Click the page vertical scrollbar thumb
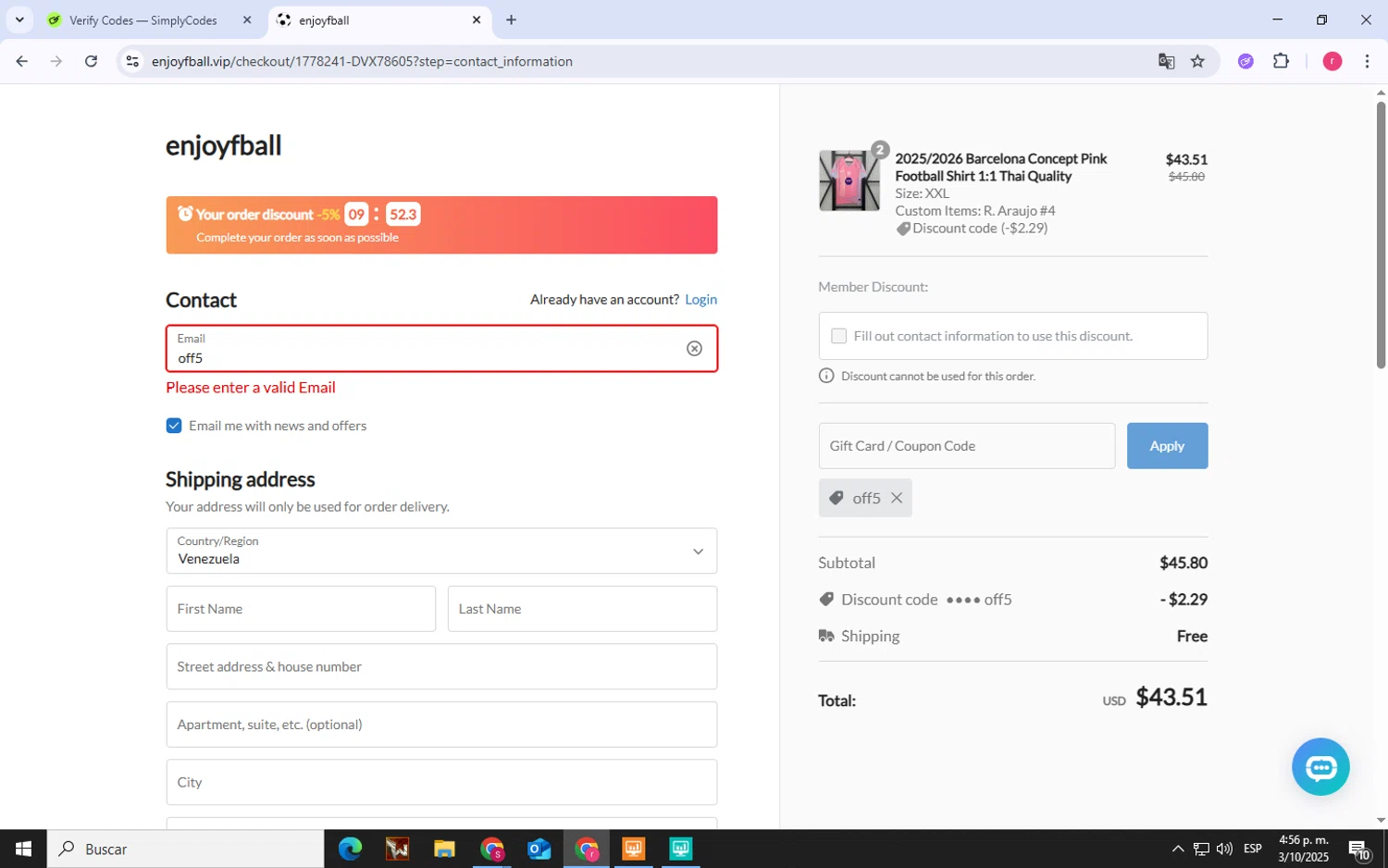 1381,236
